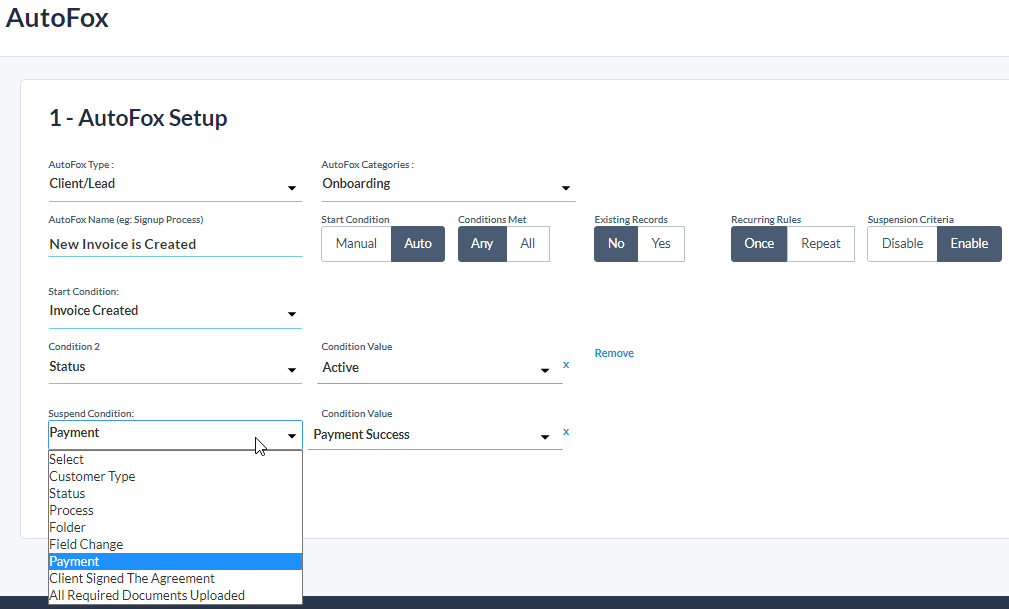The image size is (1009, 609).
Task: Disable the Suspension Criteria
Action: [x=902, y=244]
